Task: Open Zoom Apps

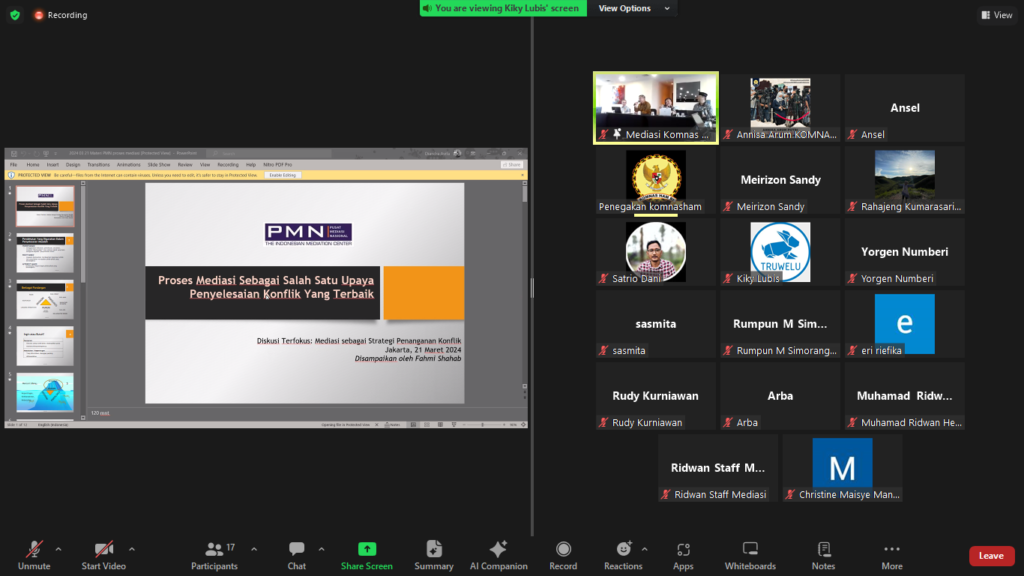Action: click(x=683, y=556)
